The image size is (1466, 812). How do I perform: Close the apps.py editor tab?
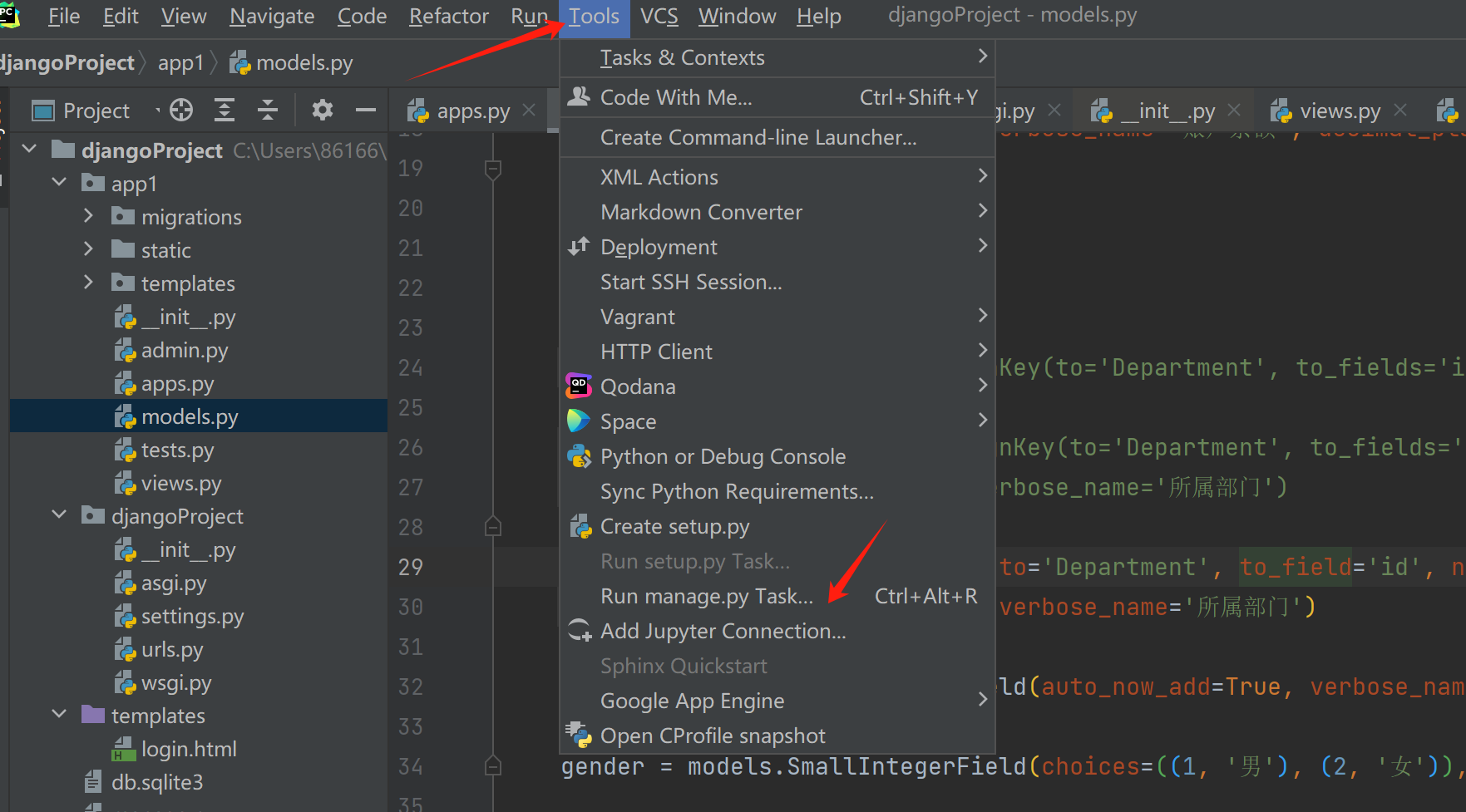pos(529,111)
